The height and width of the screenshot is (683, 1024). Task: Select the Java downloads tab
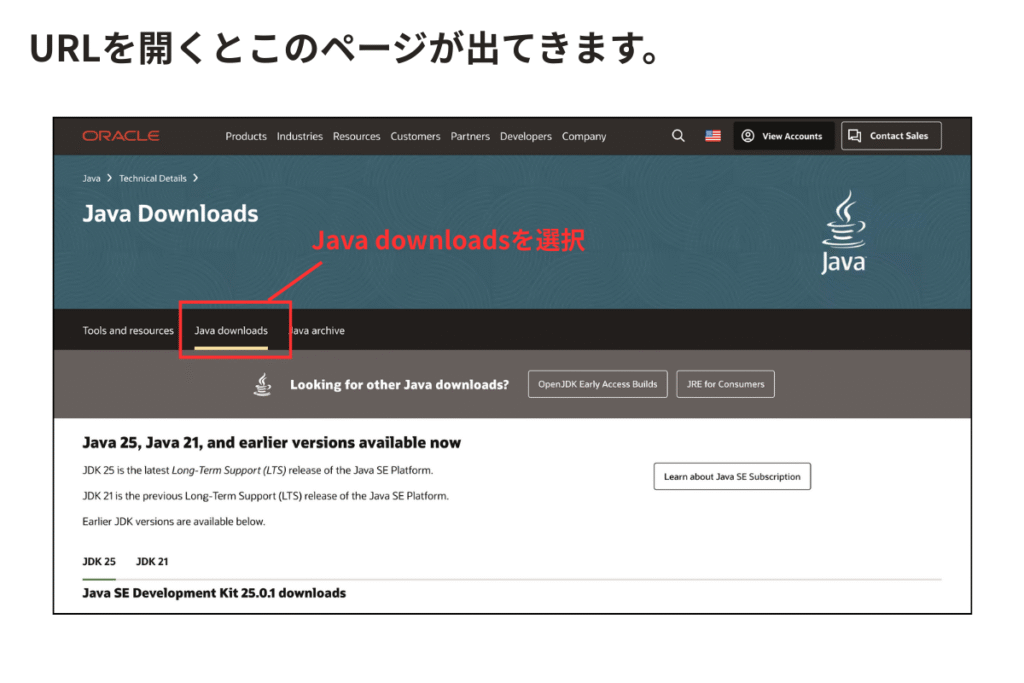coord(231,331)
